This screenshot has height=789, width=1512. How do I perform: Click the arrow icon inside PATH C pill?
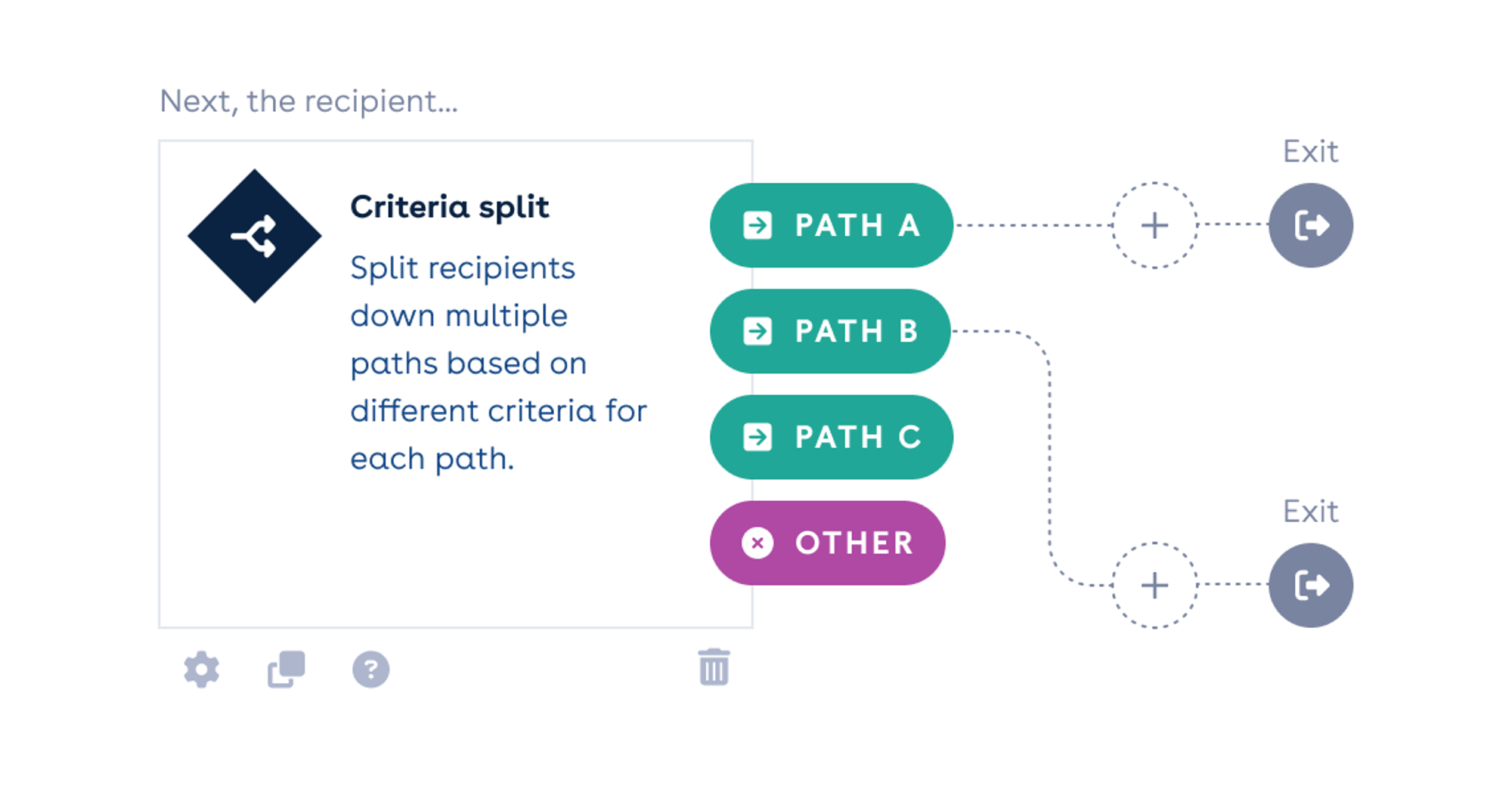click(758, 436)
